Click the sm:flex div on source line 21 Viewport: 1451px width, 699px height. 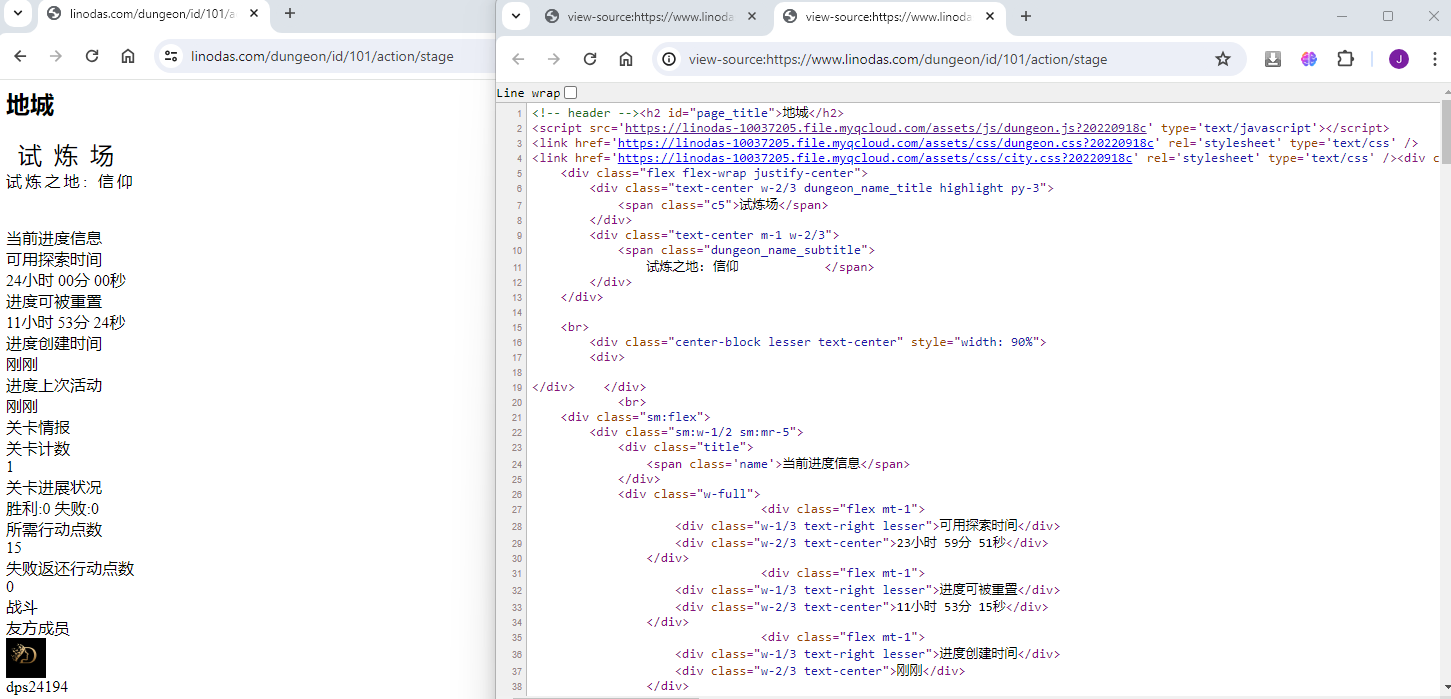pos(636,417)
